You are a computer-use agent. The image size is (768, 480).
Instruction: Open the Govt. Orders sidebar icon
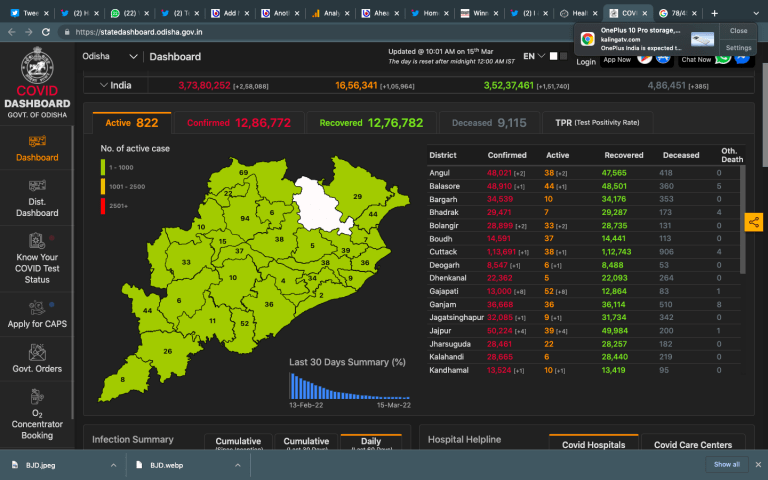click(x=37, y=352)
